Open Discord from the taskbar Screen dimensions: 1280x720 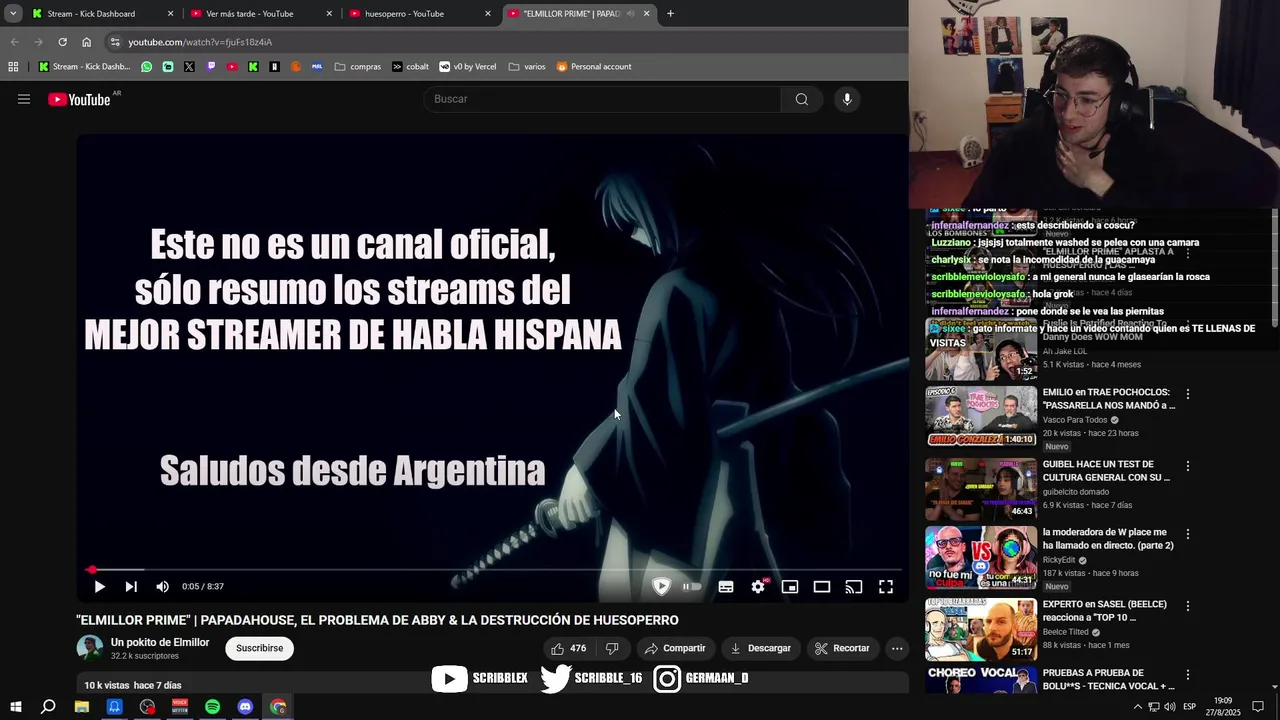pyautogui.click(x=246, y=707)
